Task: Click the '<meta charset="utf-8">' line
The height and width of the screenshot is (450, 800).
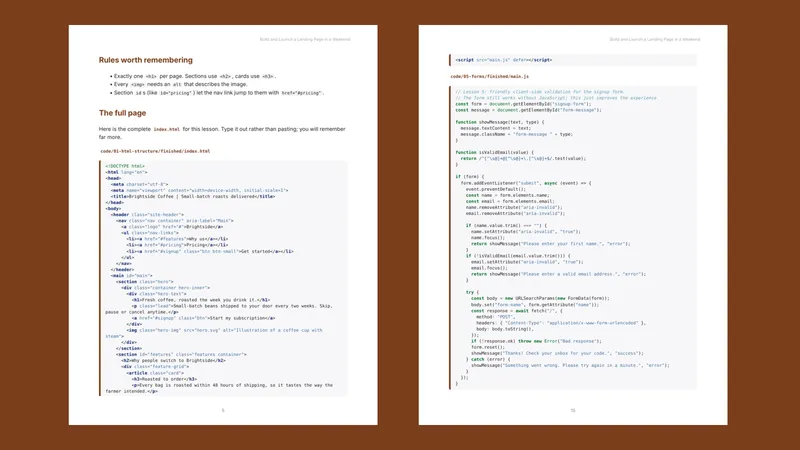Action: (x=139, y=184)
